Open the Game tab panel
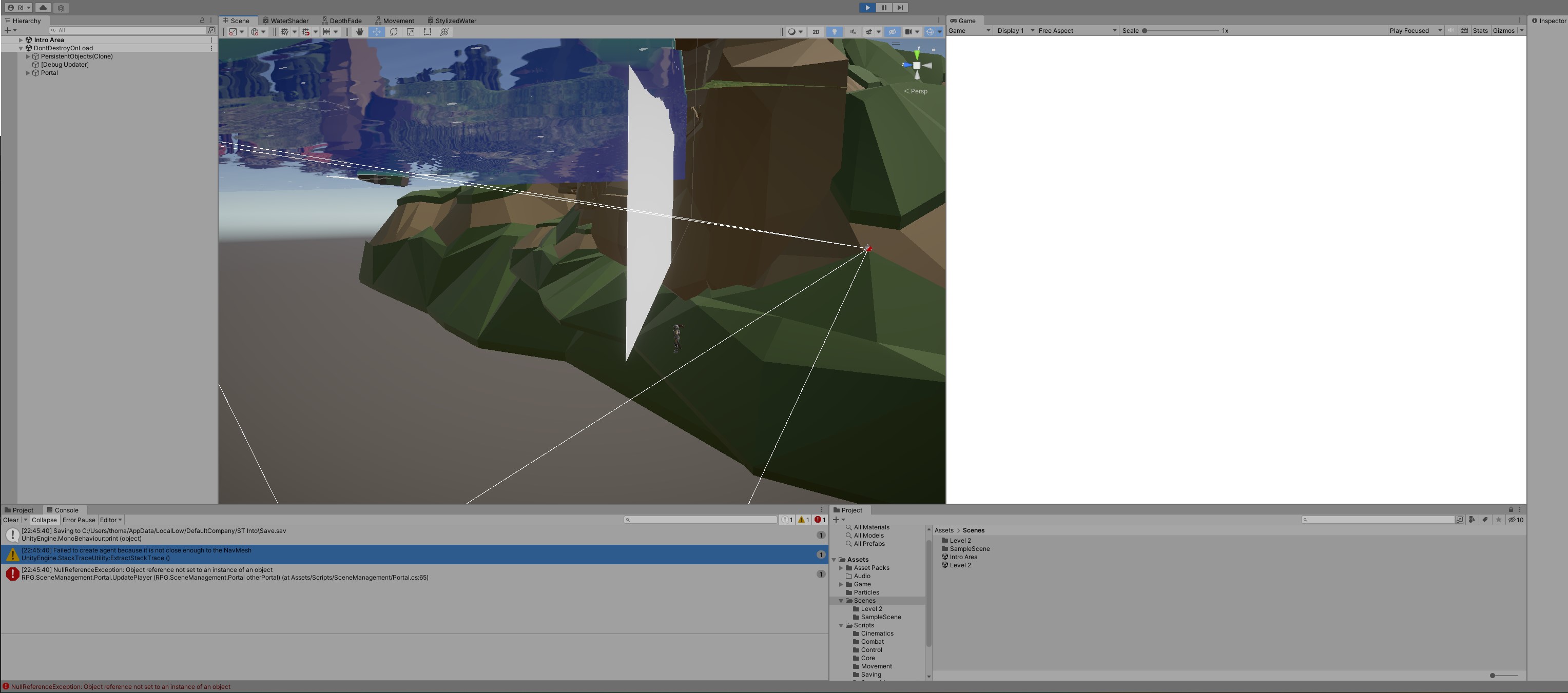Viewport: 1568px width, 693px height. coord(966,20)
